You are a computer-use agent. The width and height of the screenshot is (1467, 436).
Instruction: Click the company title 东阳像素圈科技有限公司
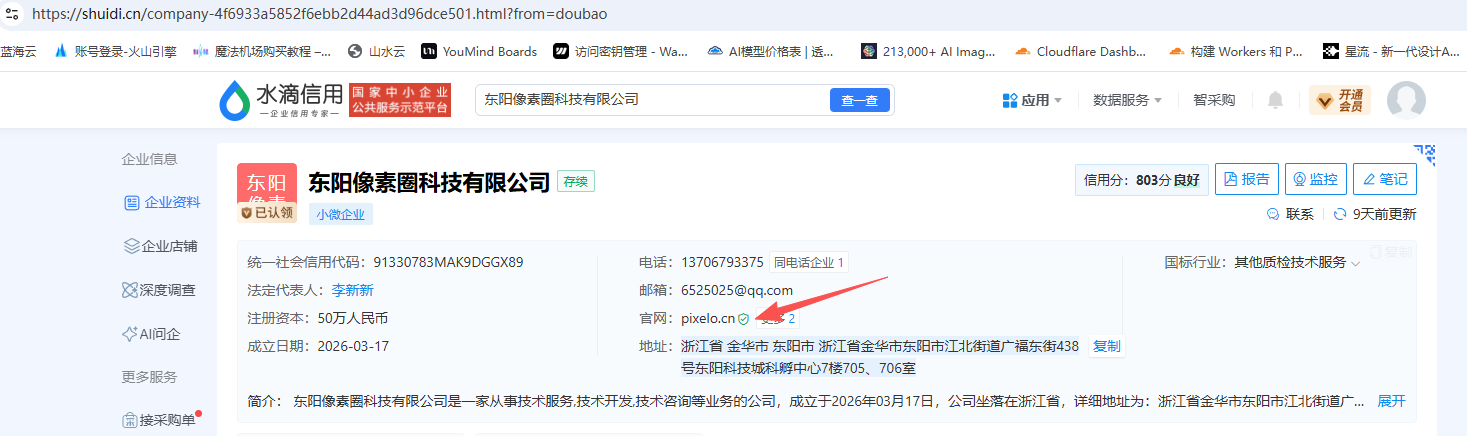point(430,182)
